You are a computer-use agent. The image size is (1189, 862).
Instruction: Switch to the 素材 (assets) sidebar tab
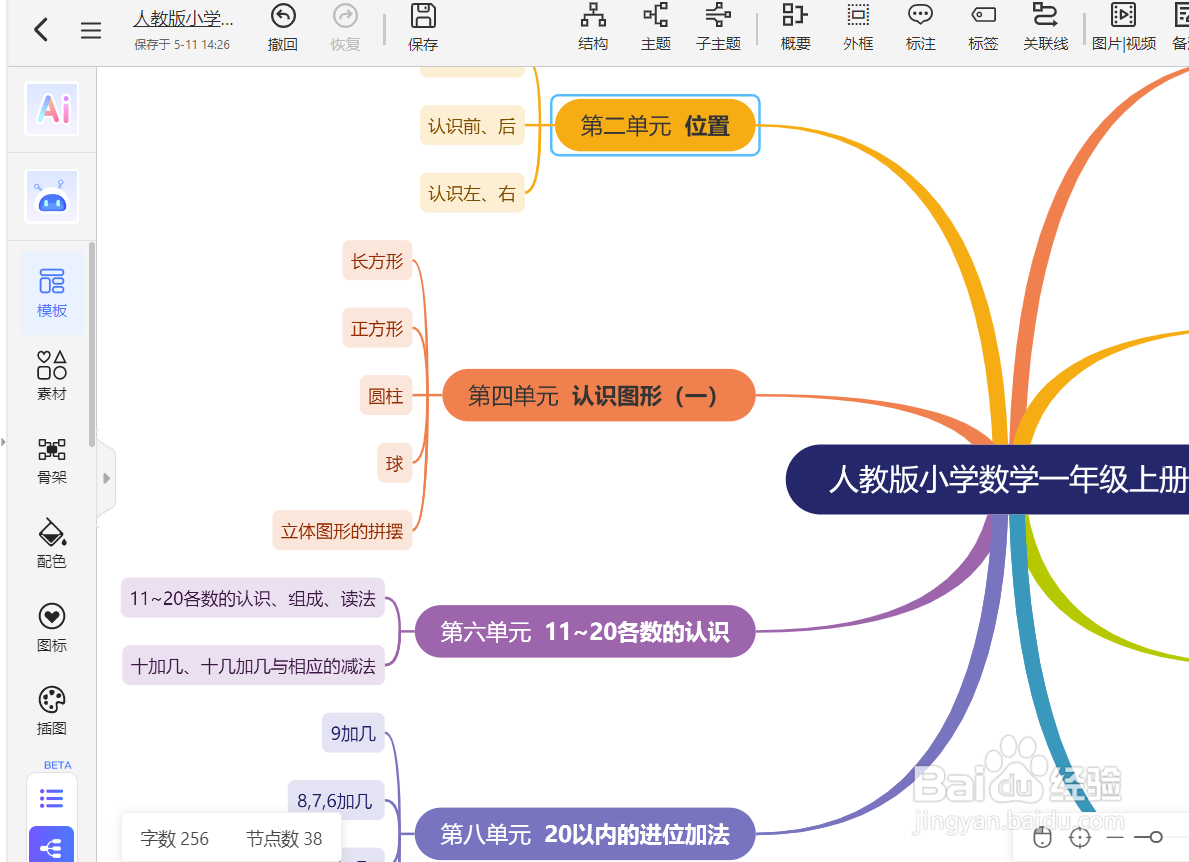click(51, 376)
